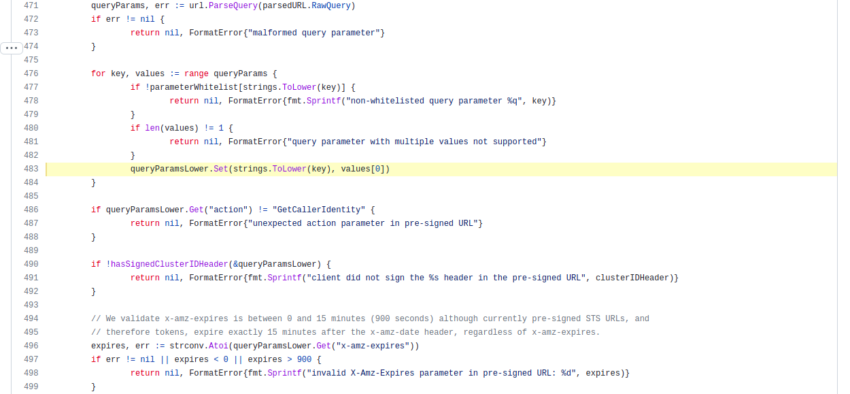Select line number 490
This screenshot has height=394, width=850.
pos(31,264)
